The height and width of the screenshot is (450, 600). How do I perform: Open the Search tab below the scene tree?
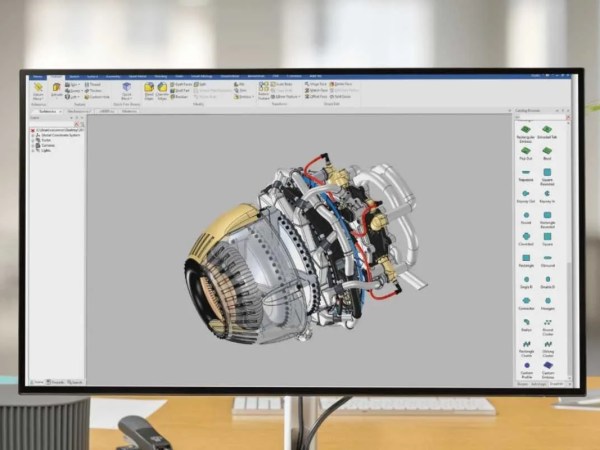(75, 382)
